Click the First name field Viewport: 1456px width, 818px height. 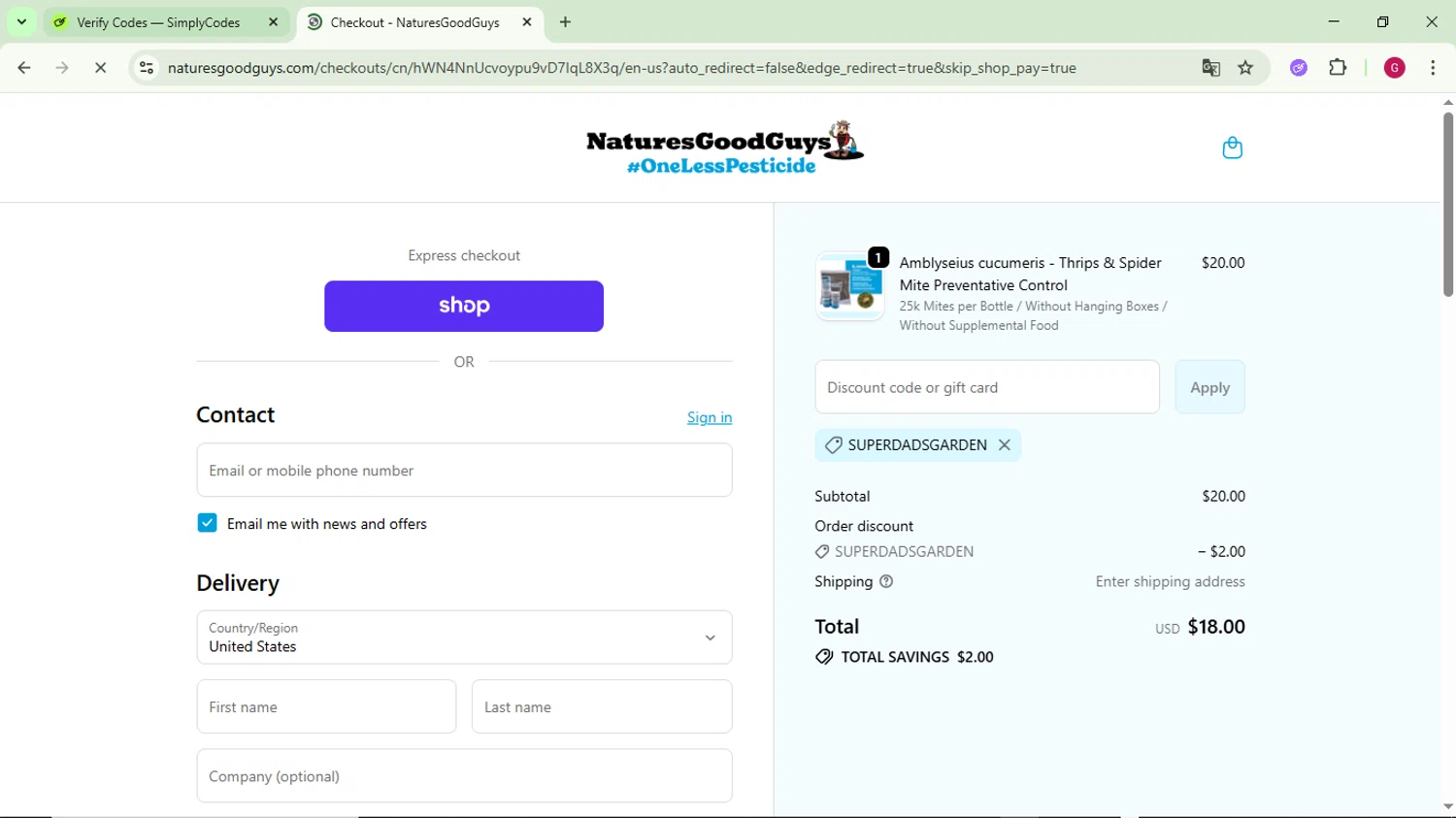(326, 706)
